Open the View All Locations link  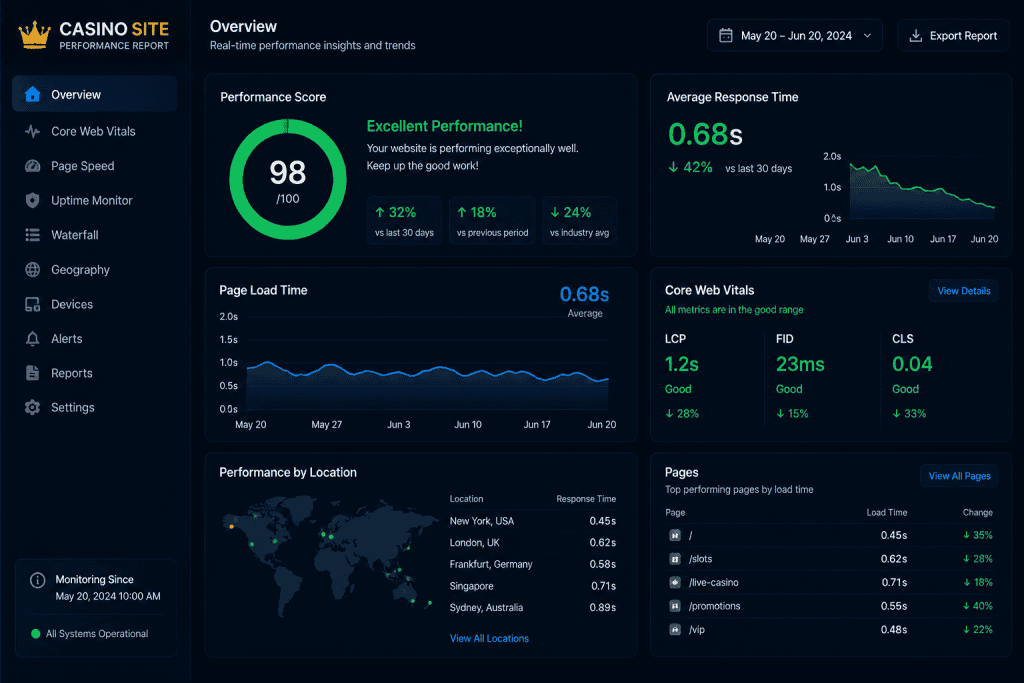[489, 639]
